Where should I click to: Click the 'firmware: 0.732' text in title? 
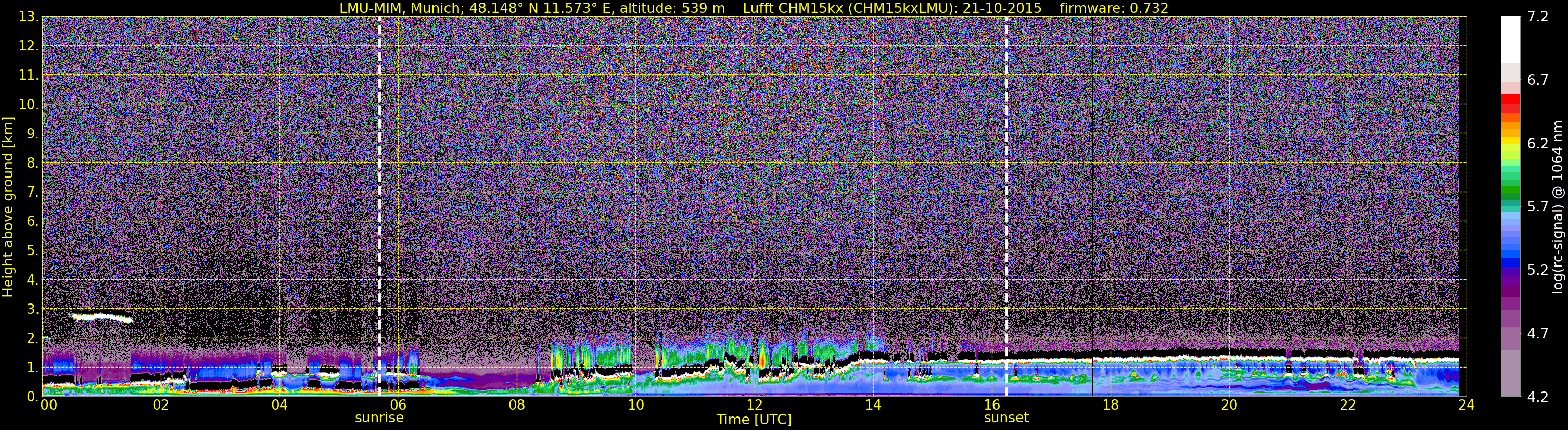pos(1113,8)
